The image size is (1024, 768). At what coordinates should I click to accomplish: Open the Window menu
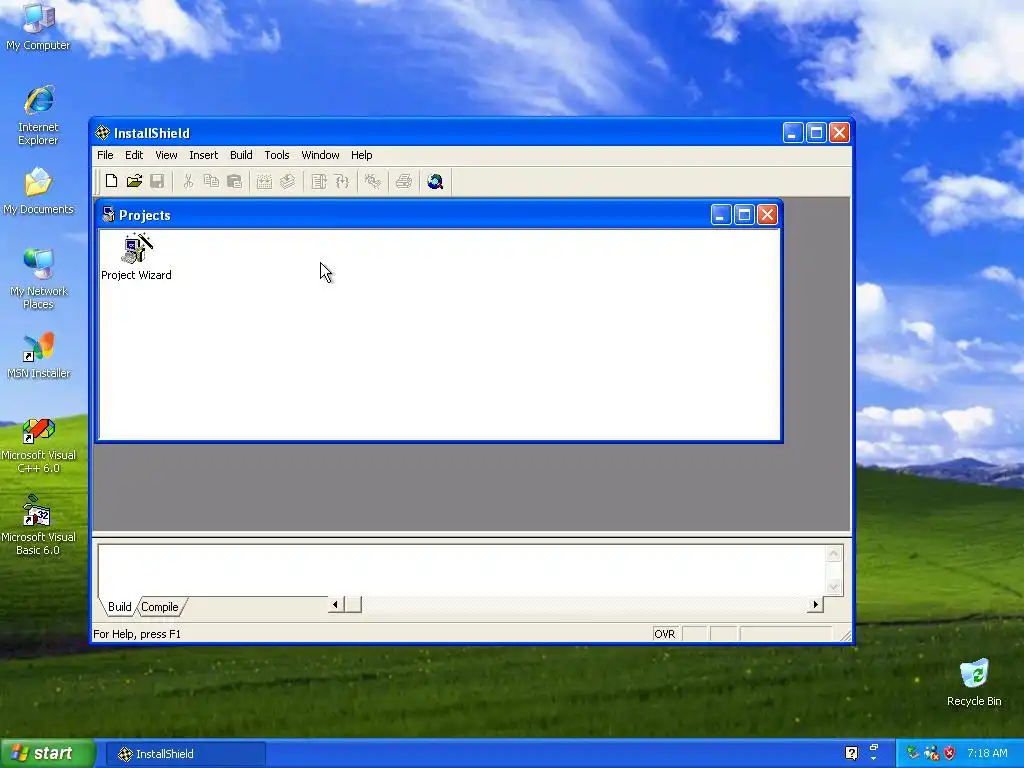point(320,155)
